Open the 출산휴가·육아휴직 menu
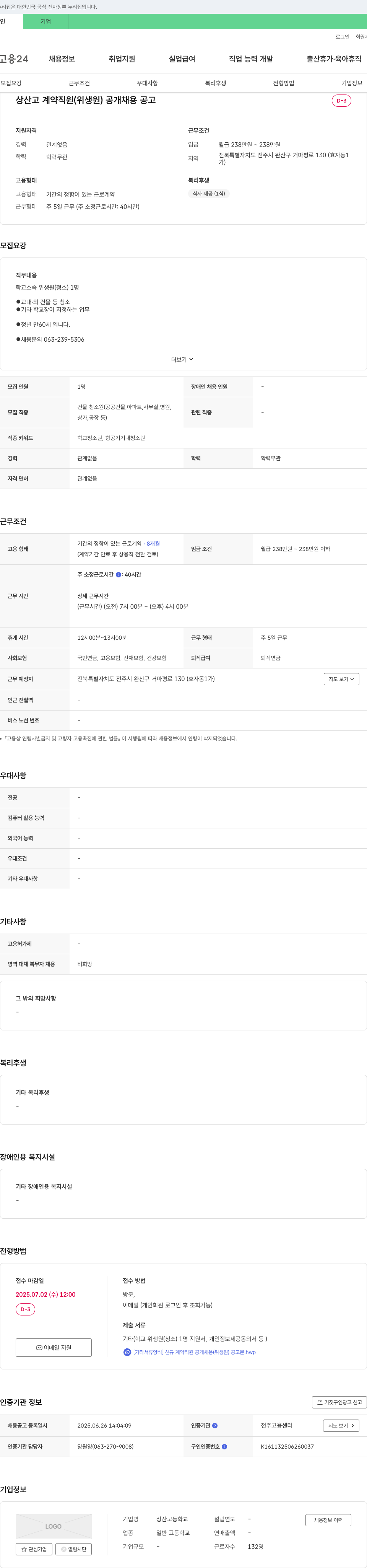The width and height of the screenshot is (367, 1568). [x=333, y=59]
